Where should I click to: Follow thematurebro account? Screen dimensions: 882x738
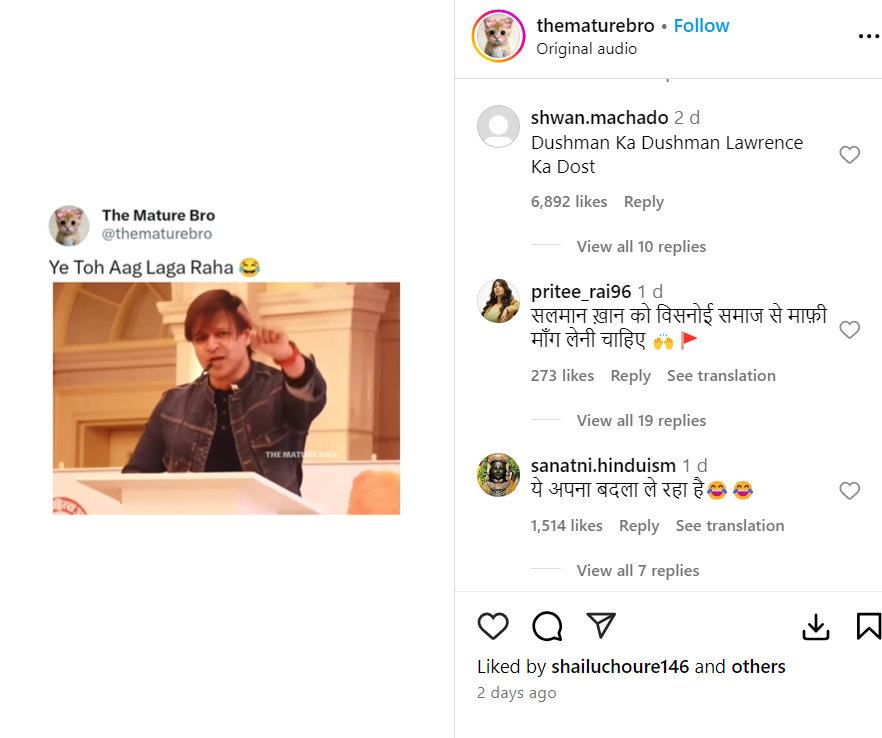(701, 26)
